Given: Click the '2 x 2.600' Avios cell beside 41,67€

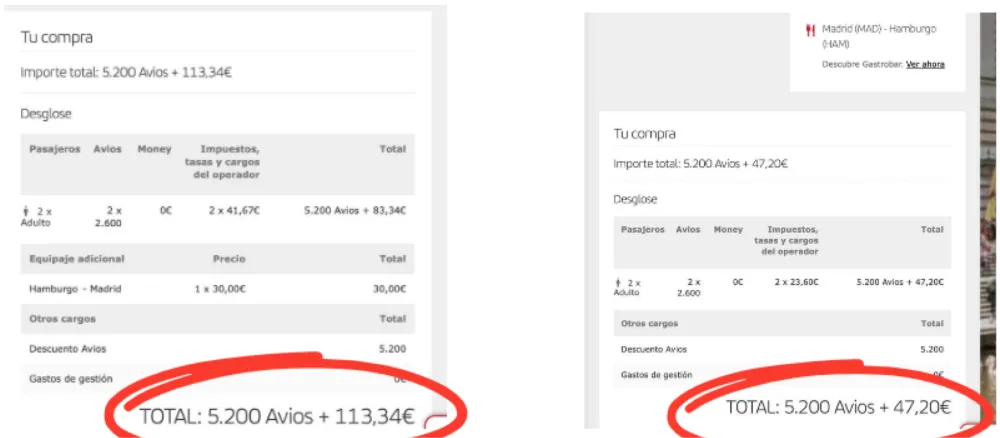Looking at the screenshot, I should point(108,216).
